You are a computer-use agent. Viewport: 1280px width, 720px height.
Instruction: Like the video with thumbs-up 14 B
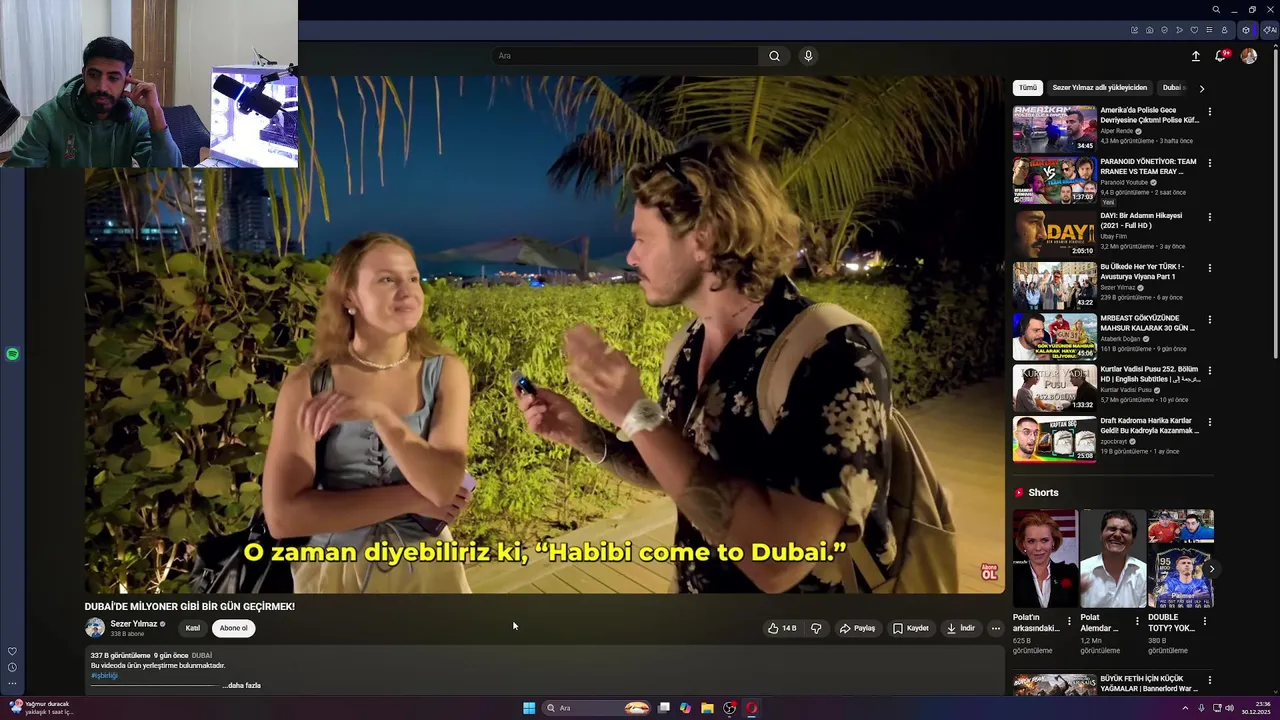[782, 628]
